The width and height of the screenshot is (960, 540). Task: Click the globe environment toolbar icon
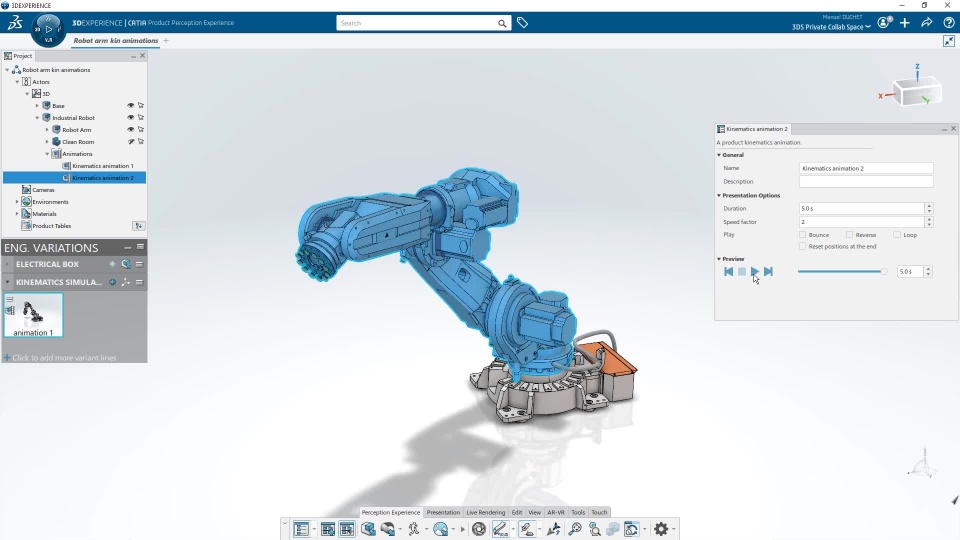click(x=440, y=529)
